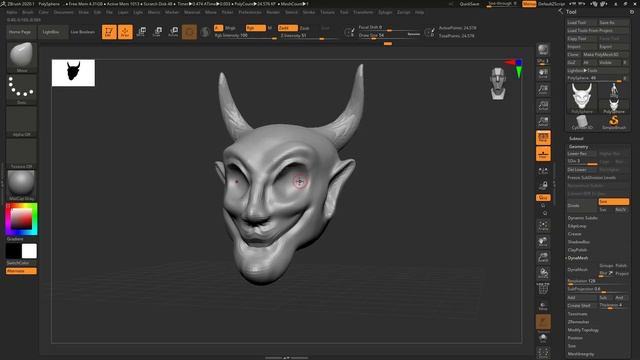640x360 pixels.
Task: Toggle the lock camera icon
Action: tap(543, 186)
